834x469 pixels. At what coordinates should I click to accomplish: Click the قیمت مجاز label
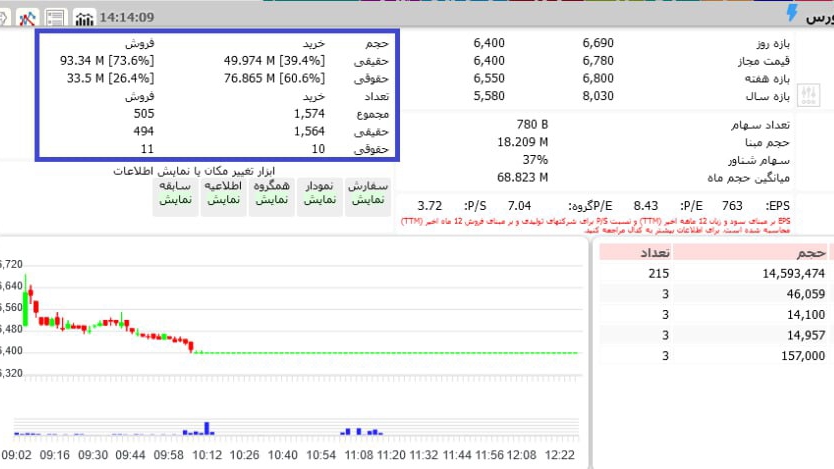point(764,61)
